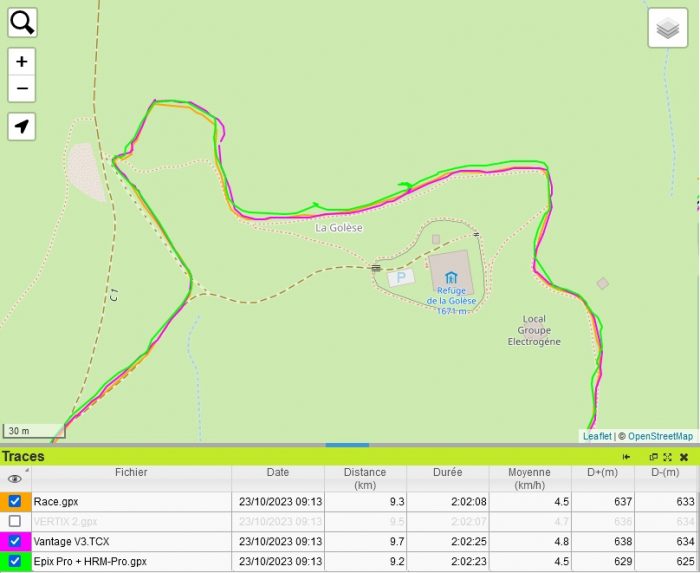Open the map search magnifier tool
Viewport: 700px width, 573px height.
pos(22,22)
